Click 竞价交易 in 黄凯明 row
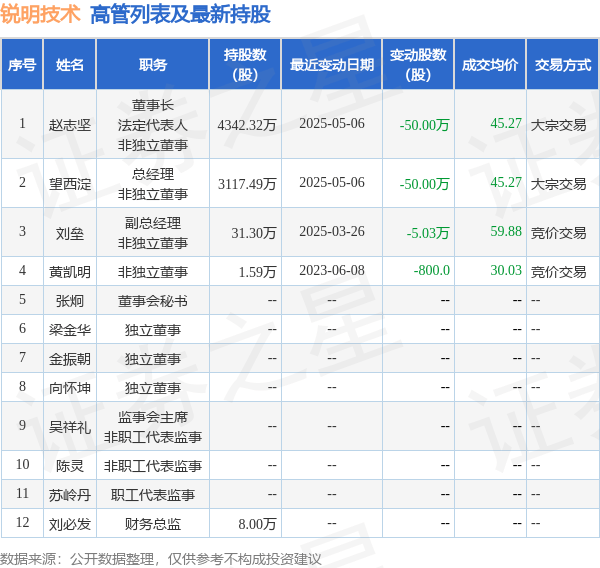Viewport: 600px width, 568px height. [558, 272]
